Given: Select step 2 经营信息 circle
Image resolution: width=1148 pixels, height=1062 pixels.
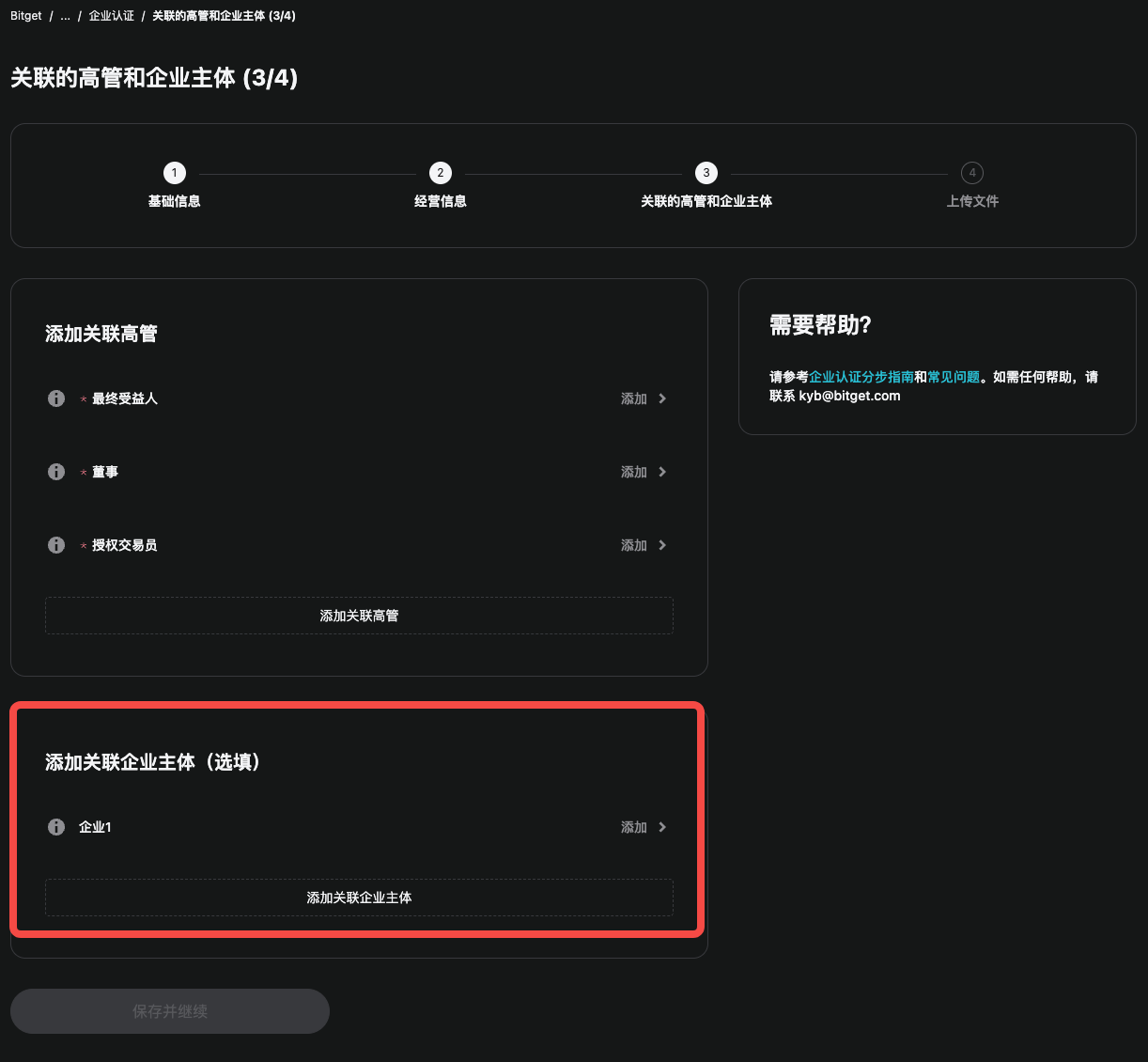Looking at the screenshot, I should (x=440, y=173).
